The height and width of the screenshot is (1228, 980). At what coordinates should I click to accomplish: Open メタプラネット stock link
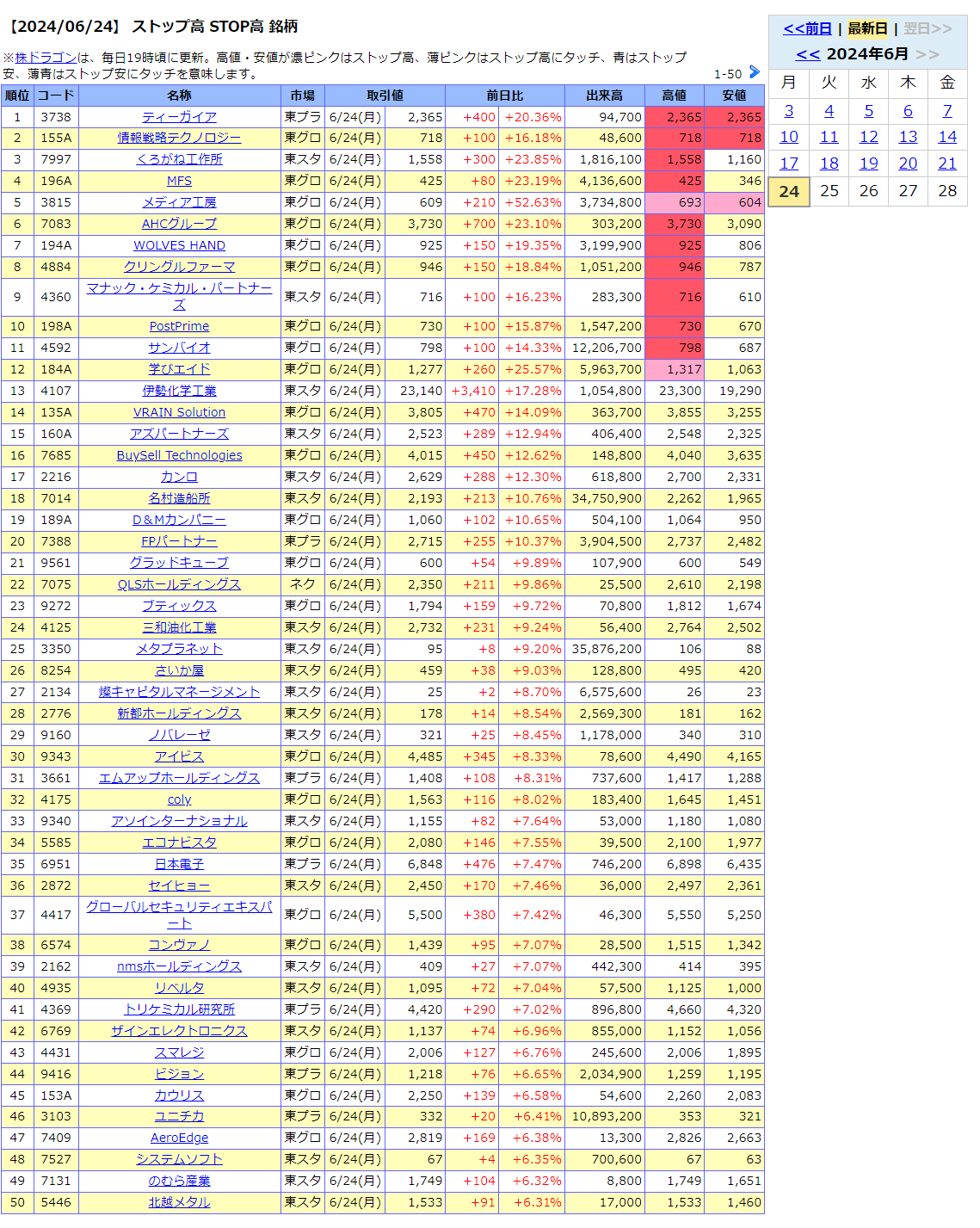pyautogui.click(x=179, y=649)
